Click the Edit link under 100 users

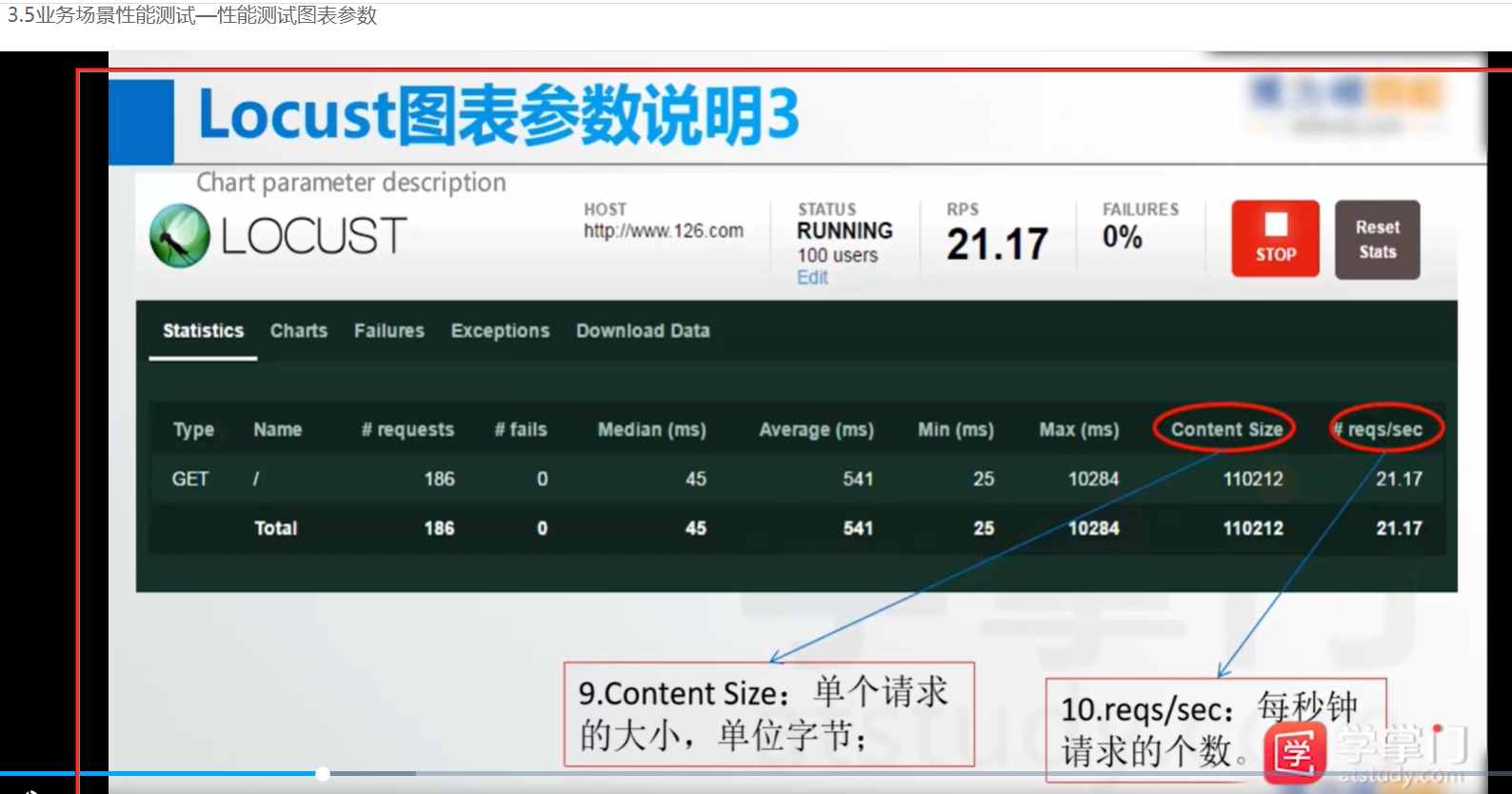pos(812,277)
